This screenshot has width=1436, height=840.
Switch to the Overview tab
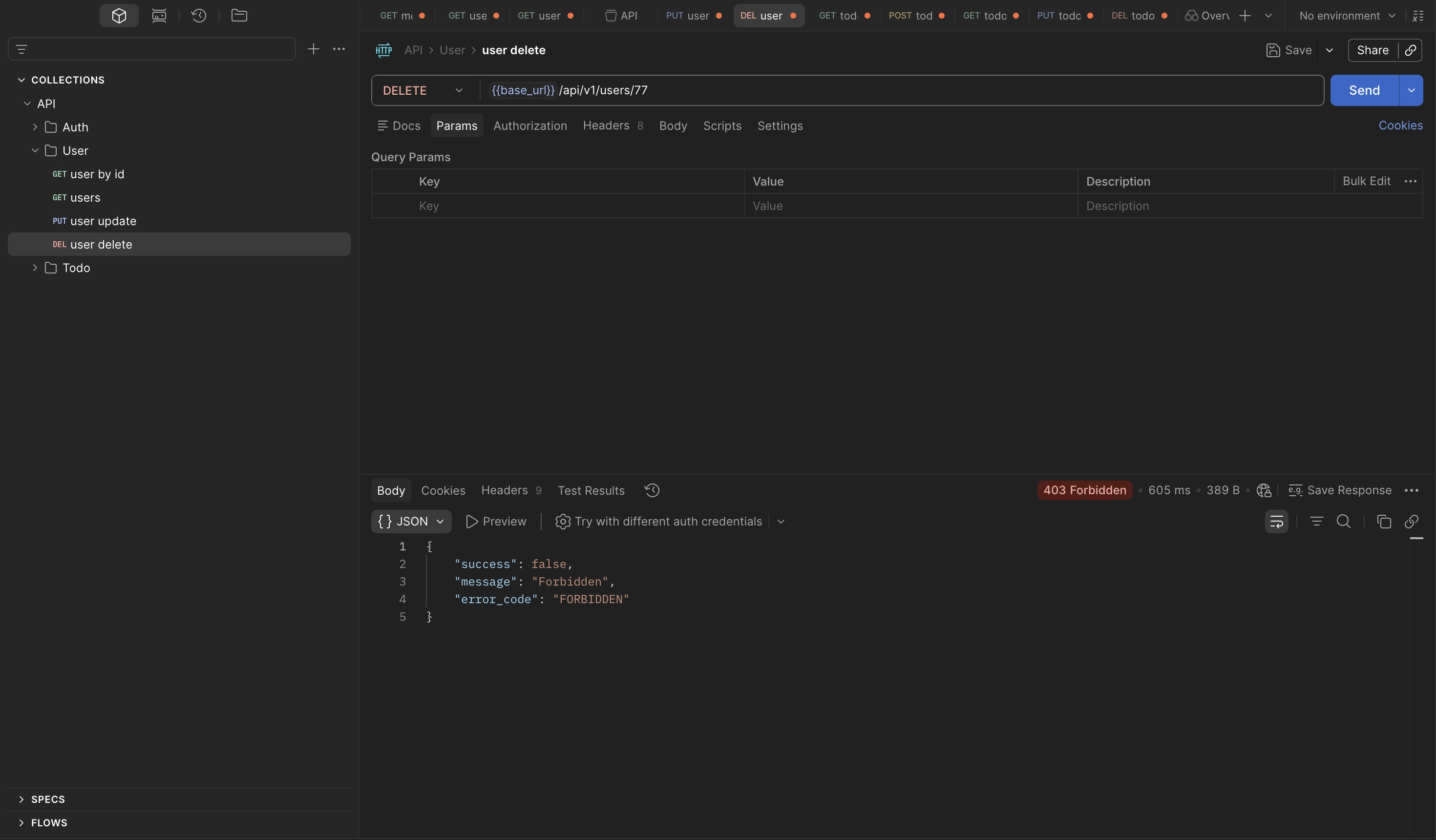pyautogui.click(x=1206, y=16)
